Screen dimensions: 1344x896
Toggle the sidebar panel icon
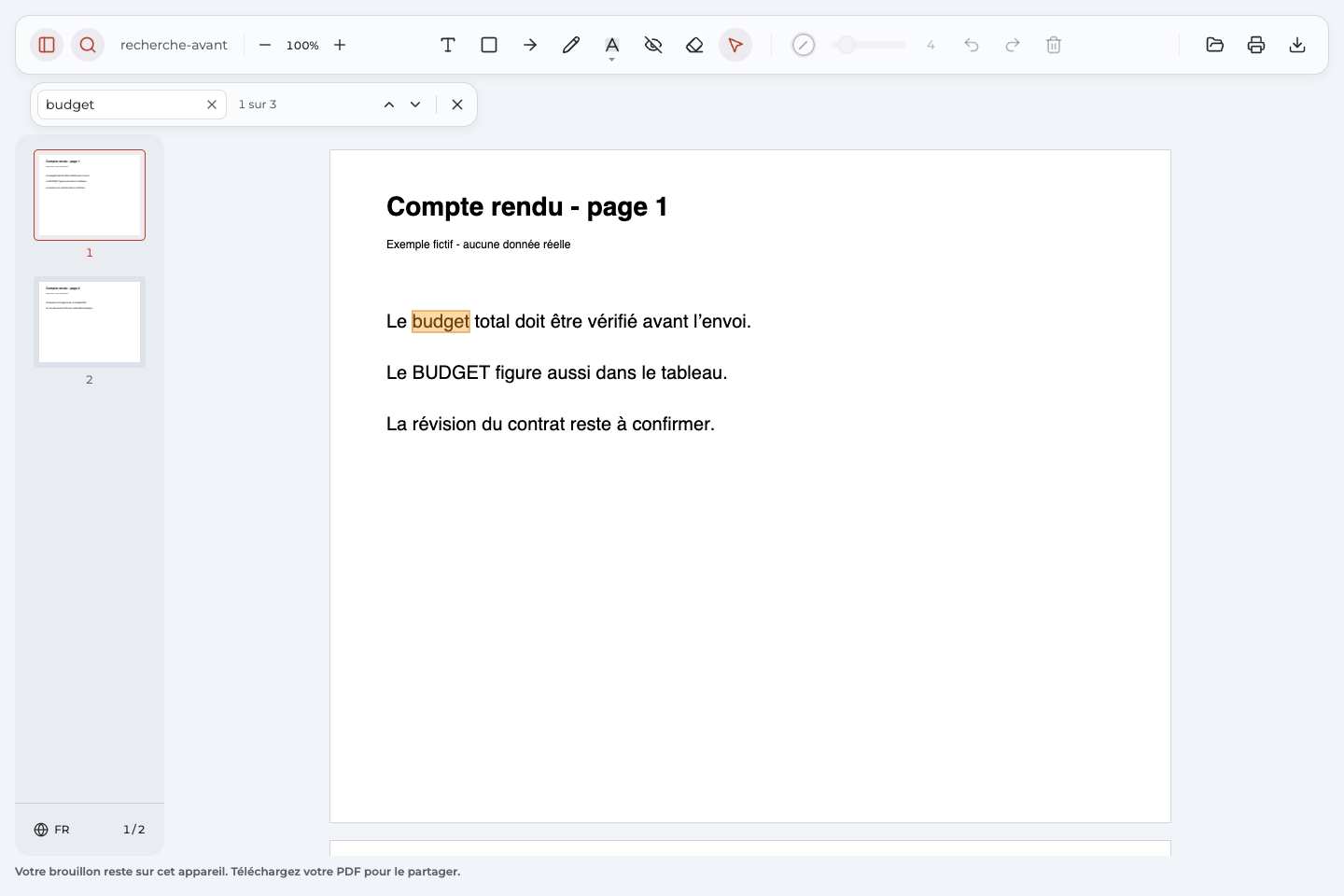[x=47, y=45]
